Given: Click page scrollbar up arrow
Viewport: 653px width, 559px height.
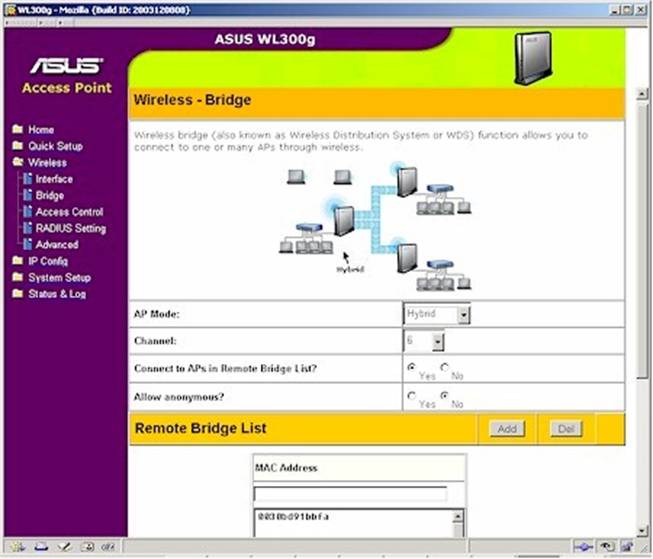Looking at the screenshot, I should coord(642,94).
